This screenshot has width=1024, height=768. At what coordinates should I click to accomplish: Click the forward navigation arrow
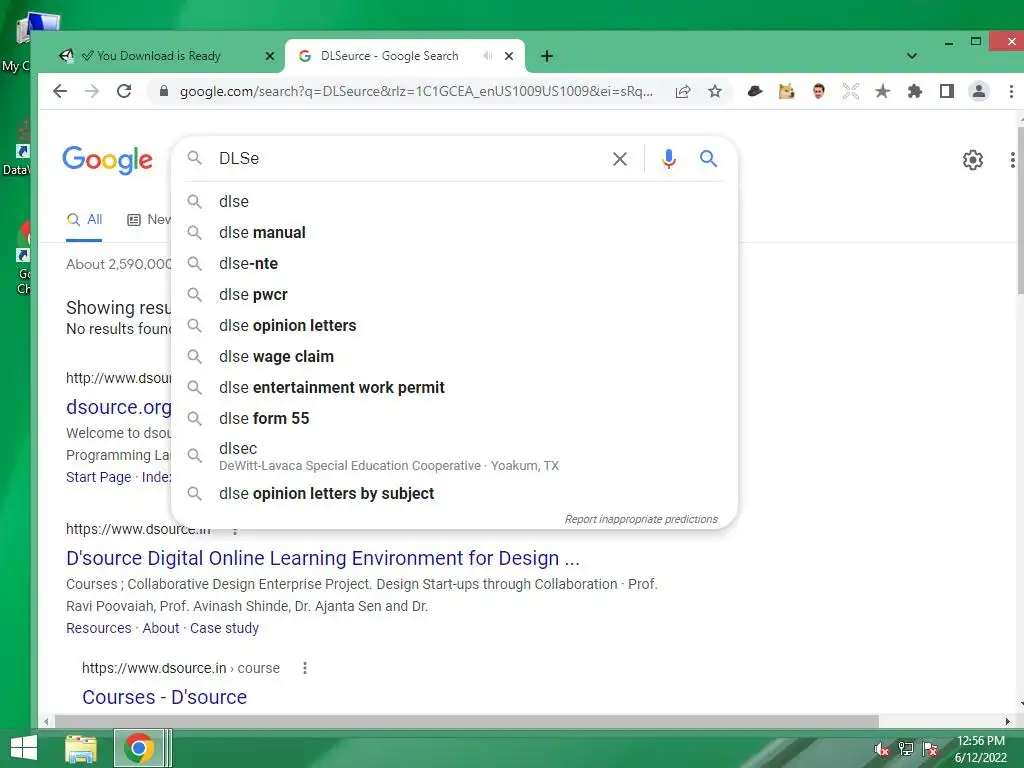click(92, 91)
